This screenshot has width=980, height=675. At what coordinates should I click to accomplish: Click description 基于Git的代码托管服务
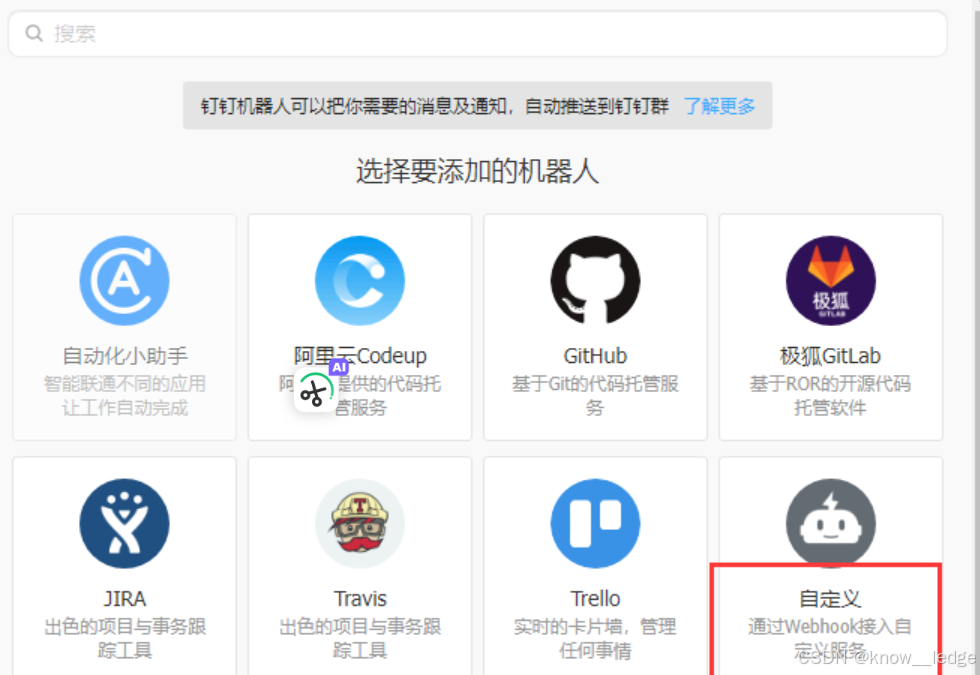click(x=595, y=396)
